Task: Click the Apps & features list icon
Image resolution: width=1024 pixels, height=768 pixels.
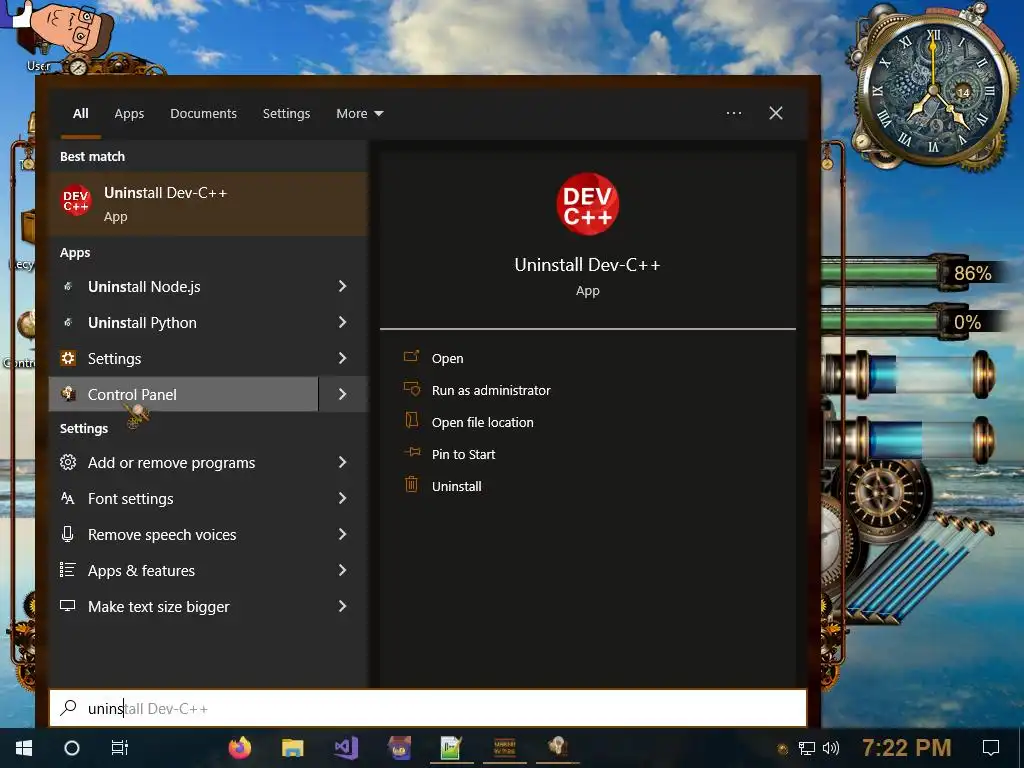Action: 68,569
